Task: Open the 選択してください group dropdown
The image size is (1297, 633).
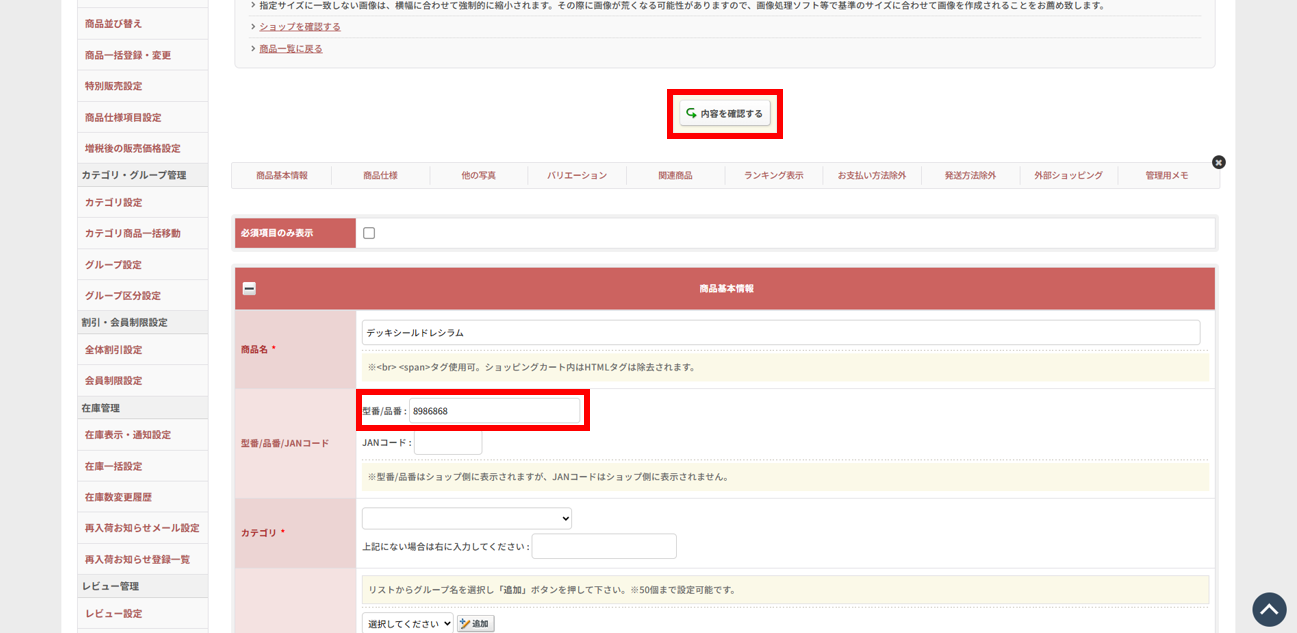Action: click(407, 624)
